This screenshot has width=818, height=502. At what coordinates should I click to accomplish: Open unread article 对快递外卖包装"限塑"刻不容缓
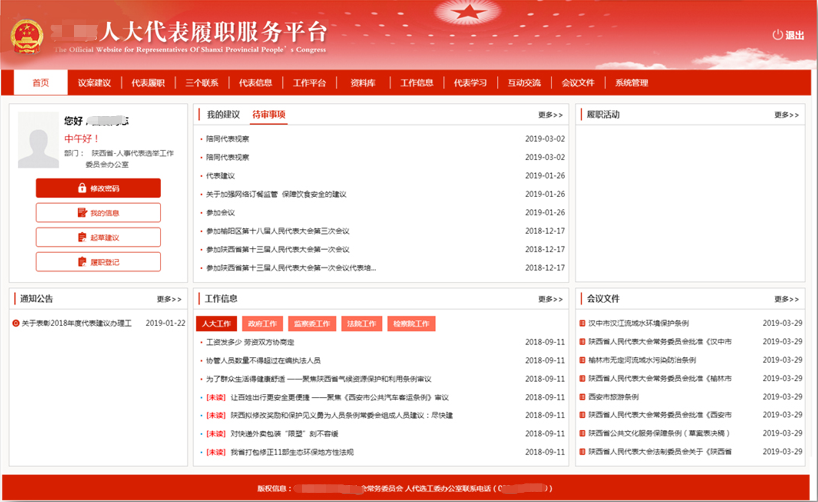click(x=284, y=434)
